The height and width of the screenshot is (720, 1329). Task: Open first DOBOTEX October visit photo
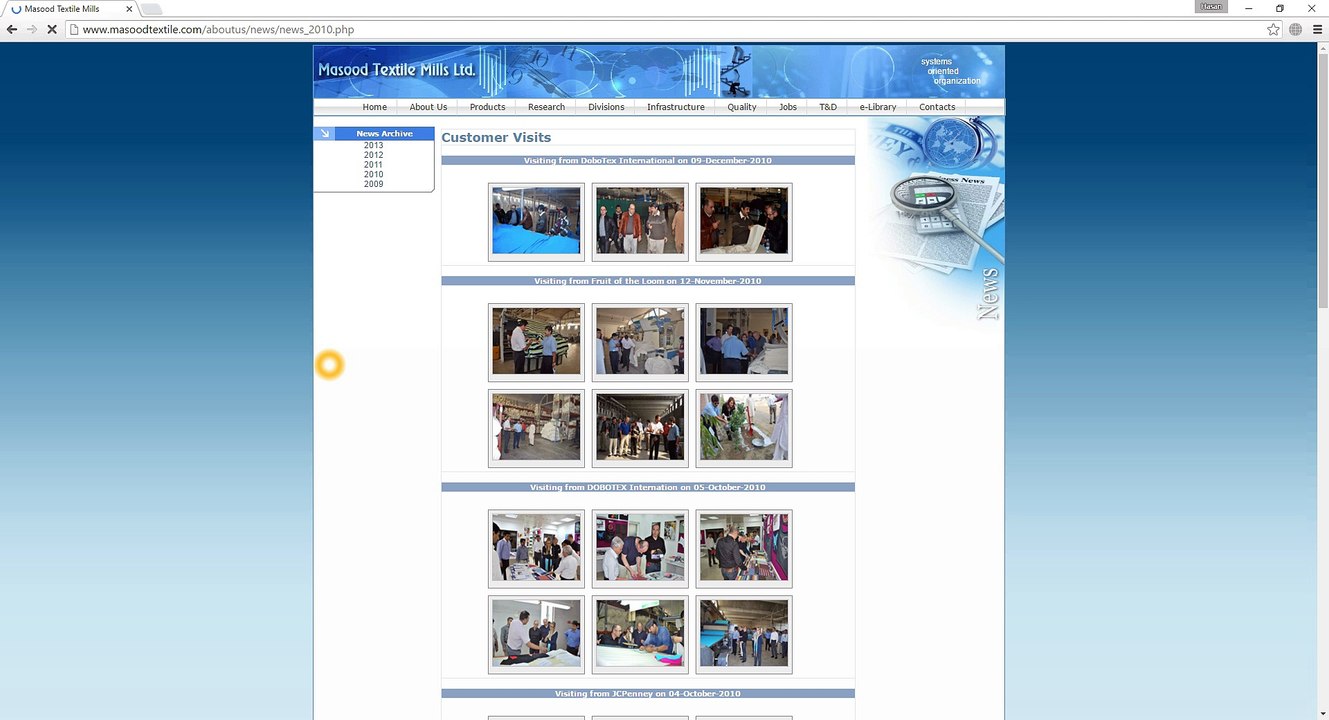point(536,548)
